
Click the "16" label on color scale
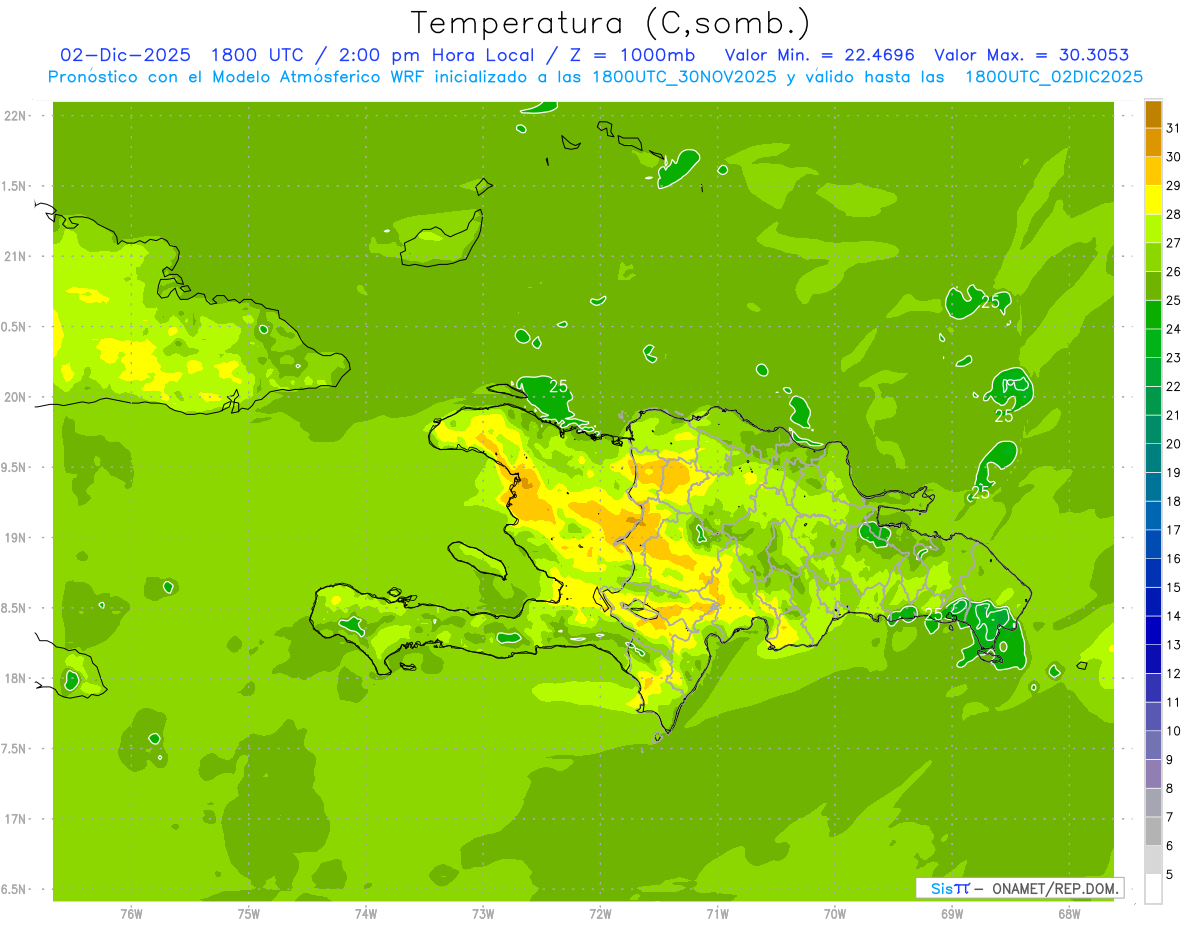click(1173, 558)
